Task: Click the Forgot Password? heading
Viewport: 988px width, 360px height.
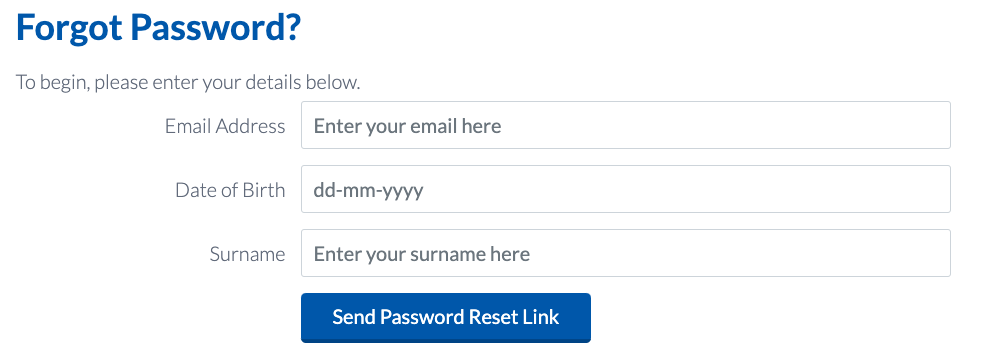Action: (159, 28)
